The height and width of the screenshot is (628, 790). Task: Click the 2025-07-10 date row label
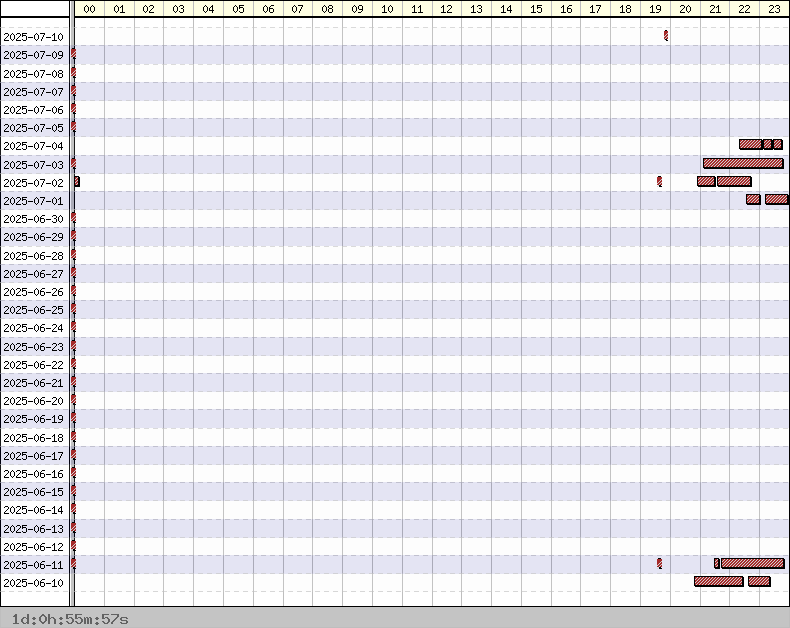click(x=33, y=37)
